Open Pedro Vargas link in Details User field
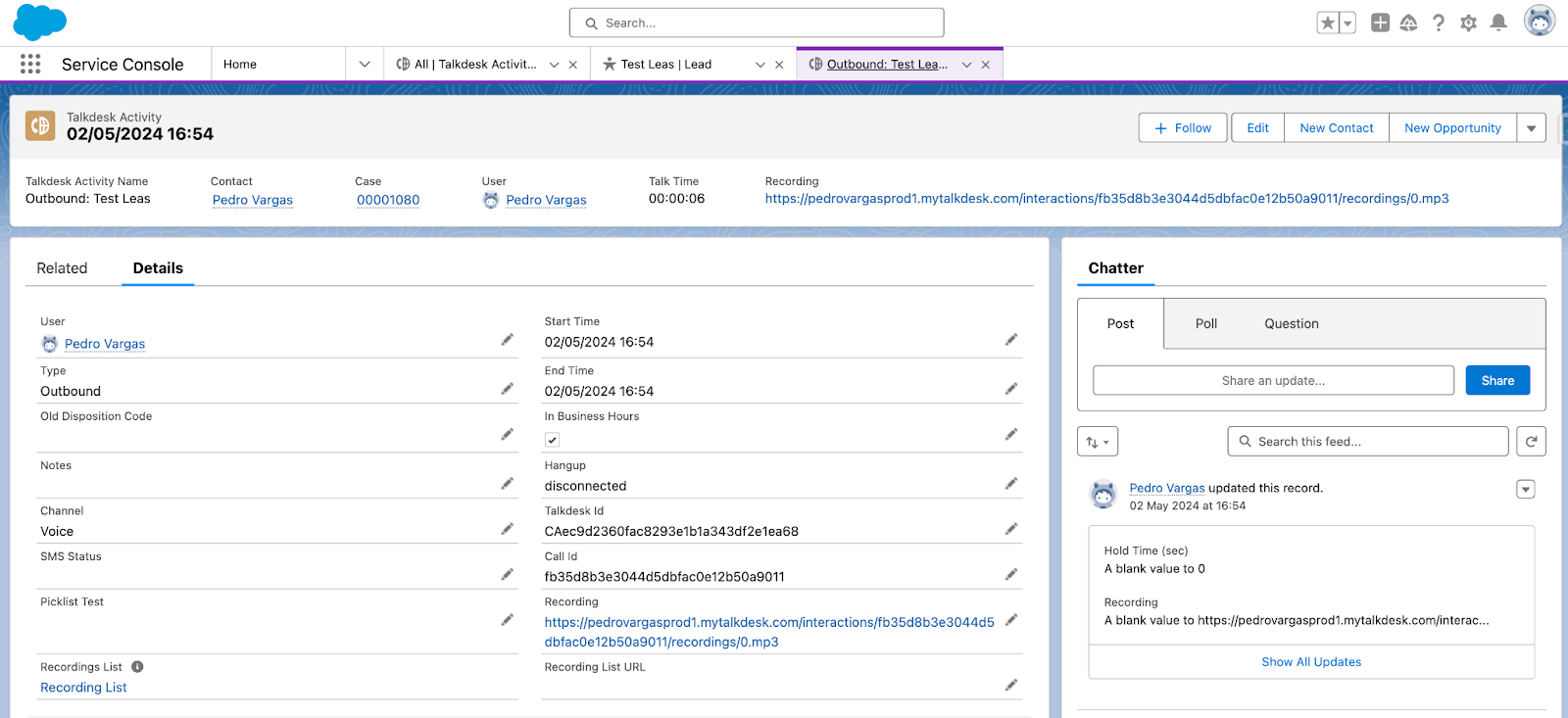This screenshot has width=1568, height=718. click(105, 344)
